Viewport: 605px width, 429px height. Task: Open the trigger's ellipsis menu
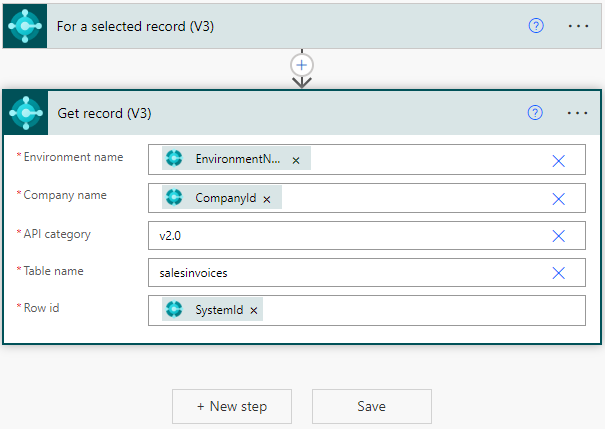pyautogui.click(x=578, y=26)
